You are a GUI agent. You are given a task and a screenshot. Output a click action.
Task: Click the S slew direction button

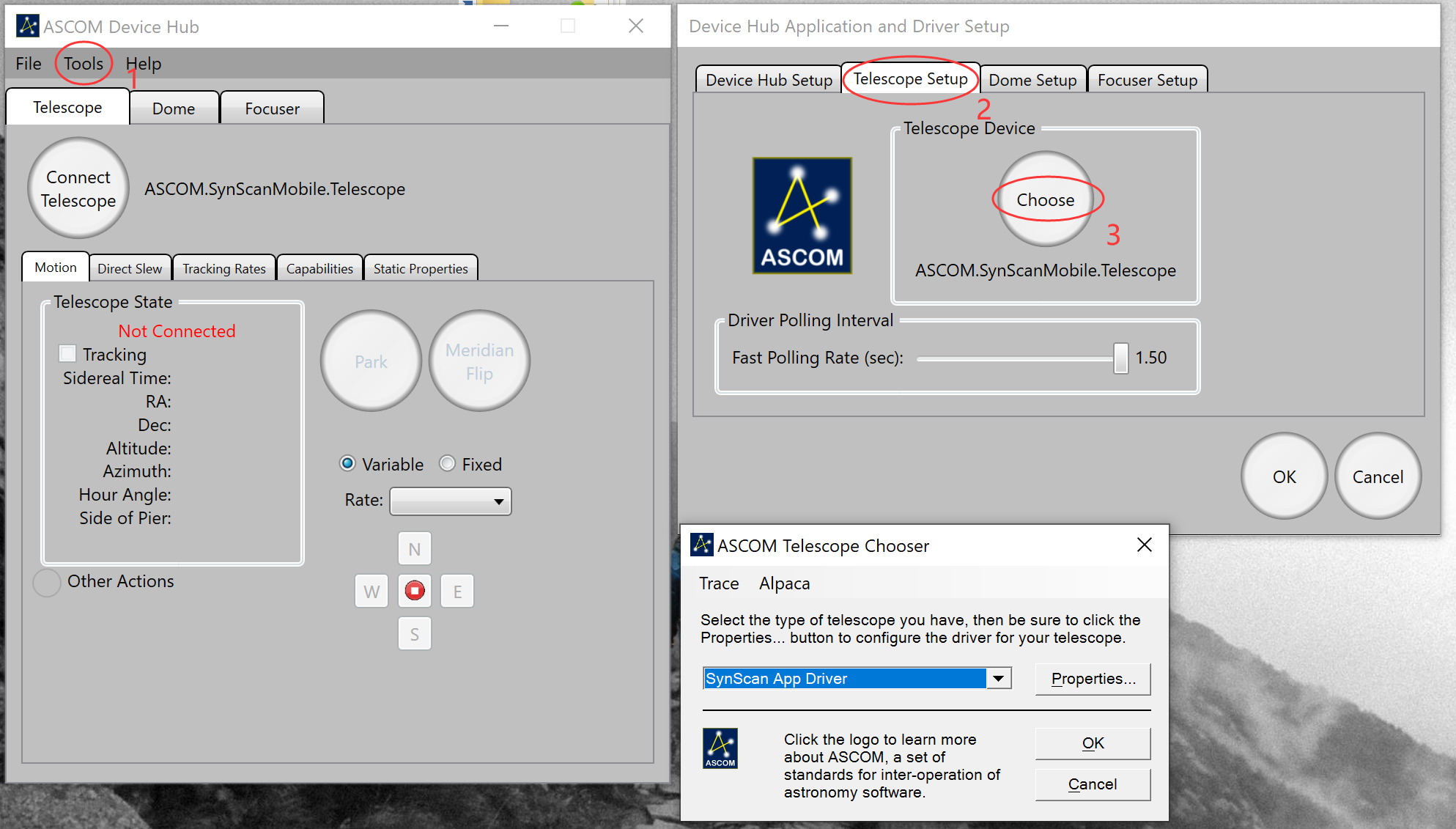point(414,633)
